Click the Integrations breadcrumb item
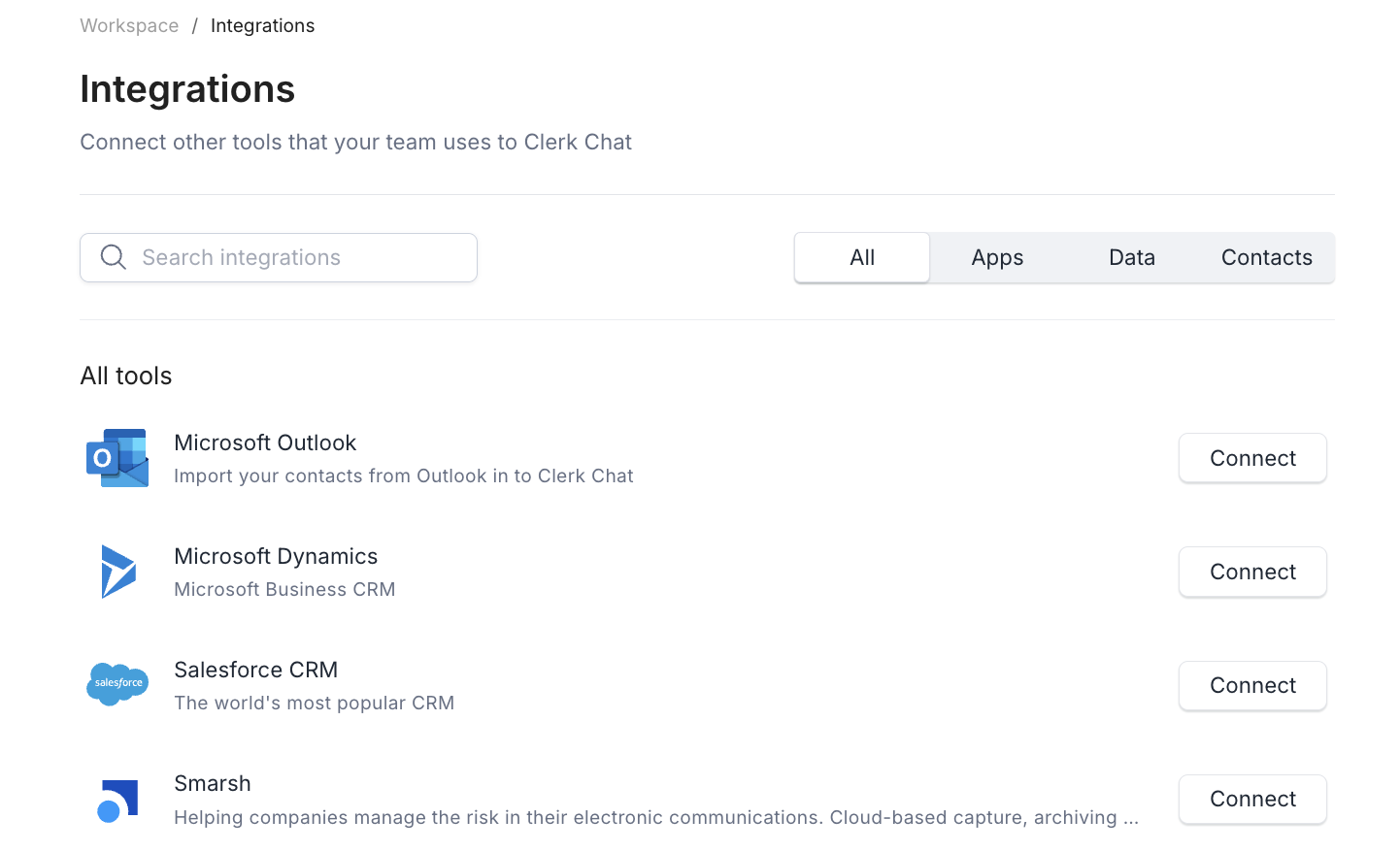 pos(262,25)
